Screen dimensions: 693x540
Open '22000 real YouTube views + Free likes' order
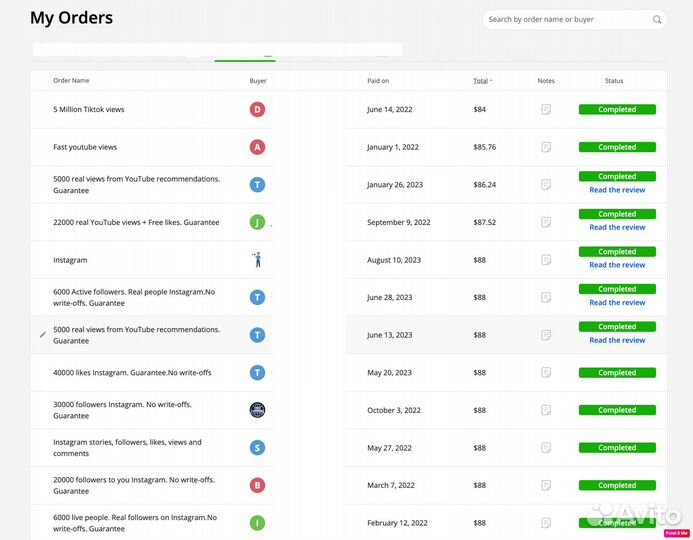136,222
